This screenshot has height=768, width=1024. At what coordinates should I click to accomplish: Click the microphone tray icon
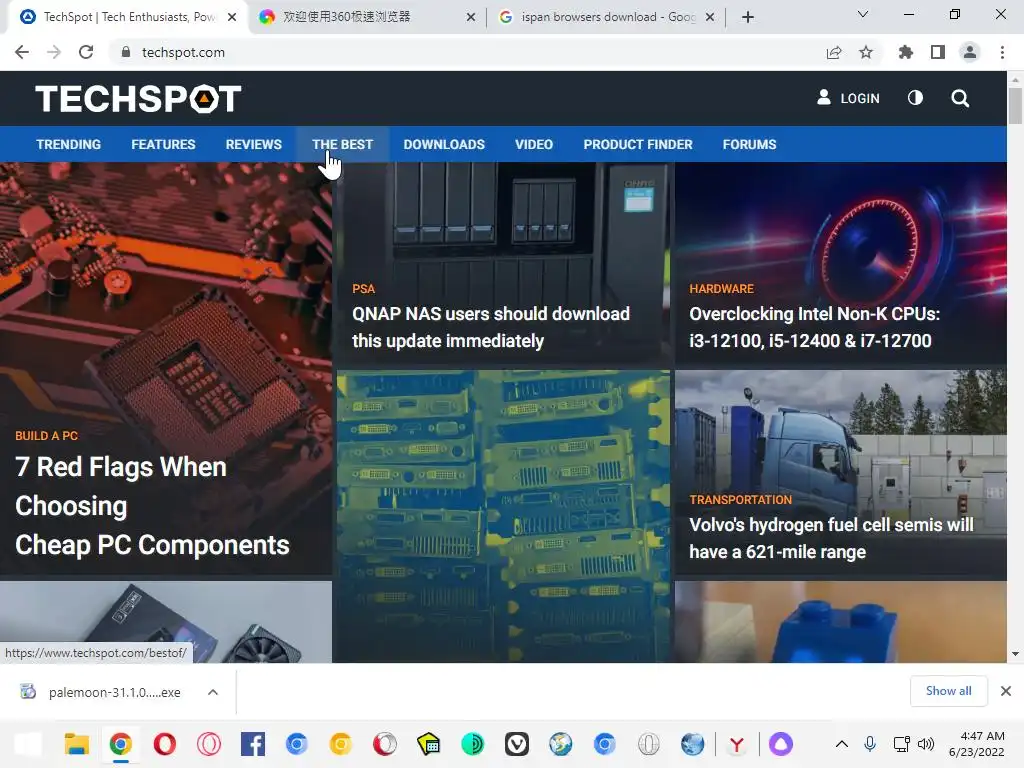pyautogui.click(x=870, y=744)
